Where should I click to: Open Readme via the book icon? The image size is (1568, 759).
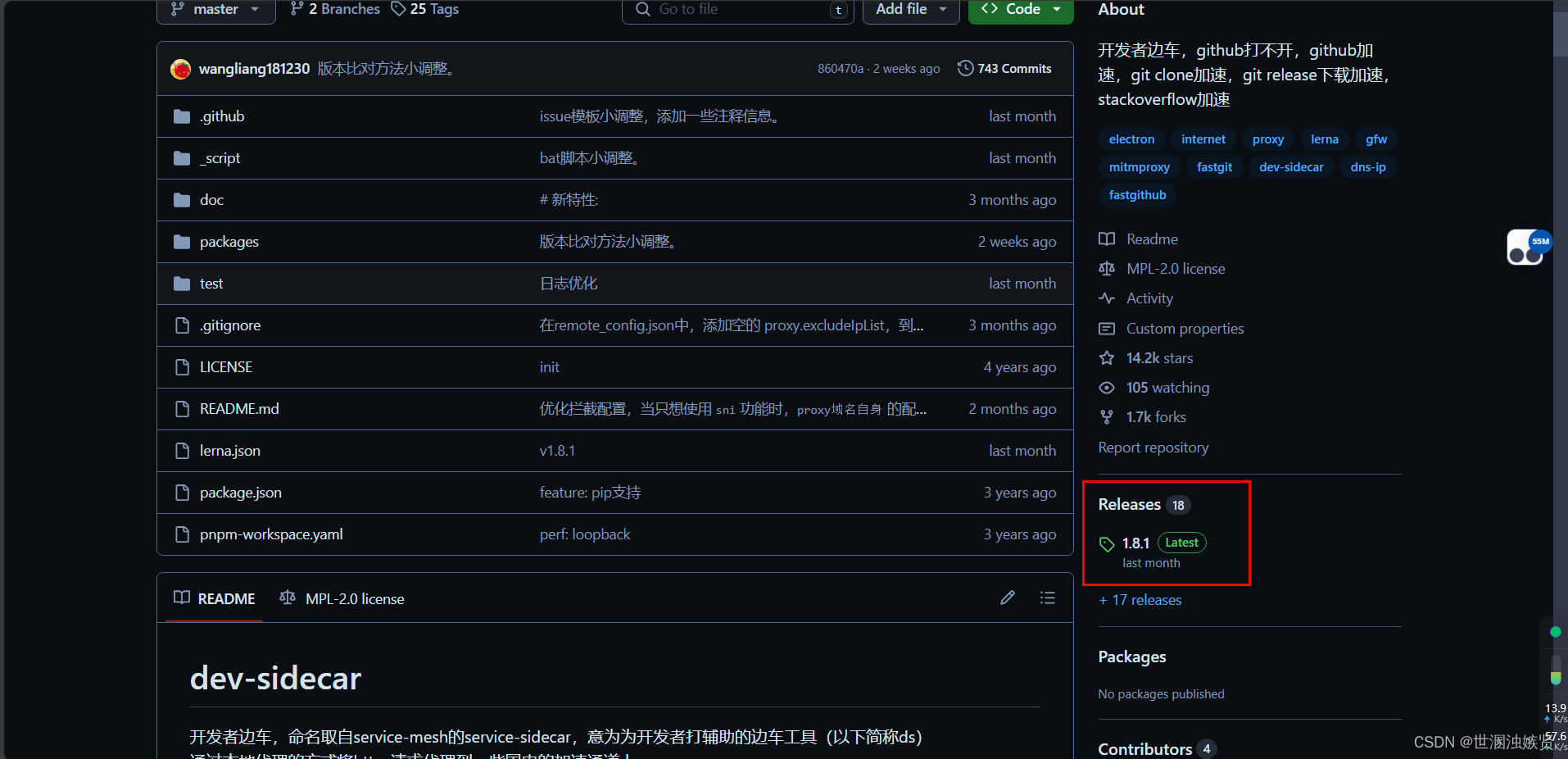1107,239
